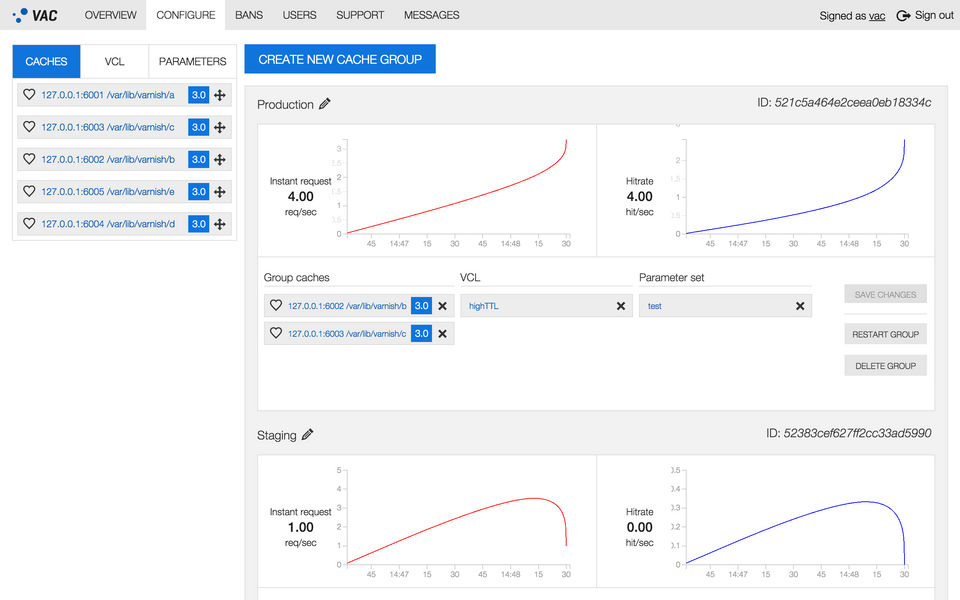Click Production 4.00 req/sec value
The height and width of the screenshot is (600, 960).
[301, 197]
